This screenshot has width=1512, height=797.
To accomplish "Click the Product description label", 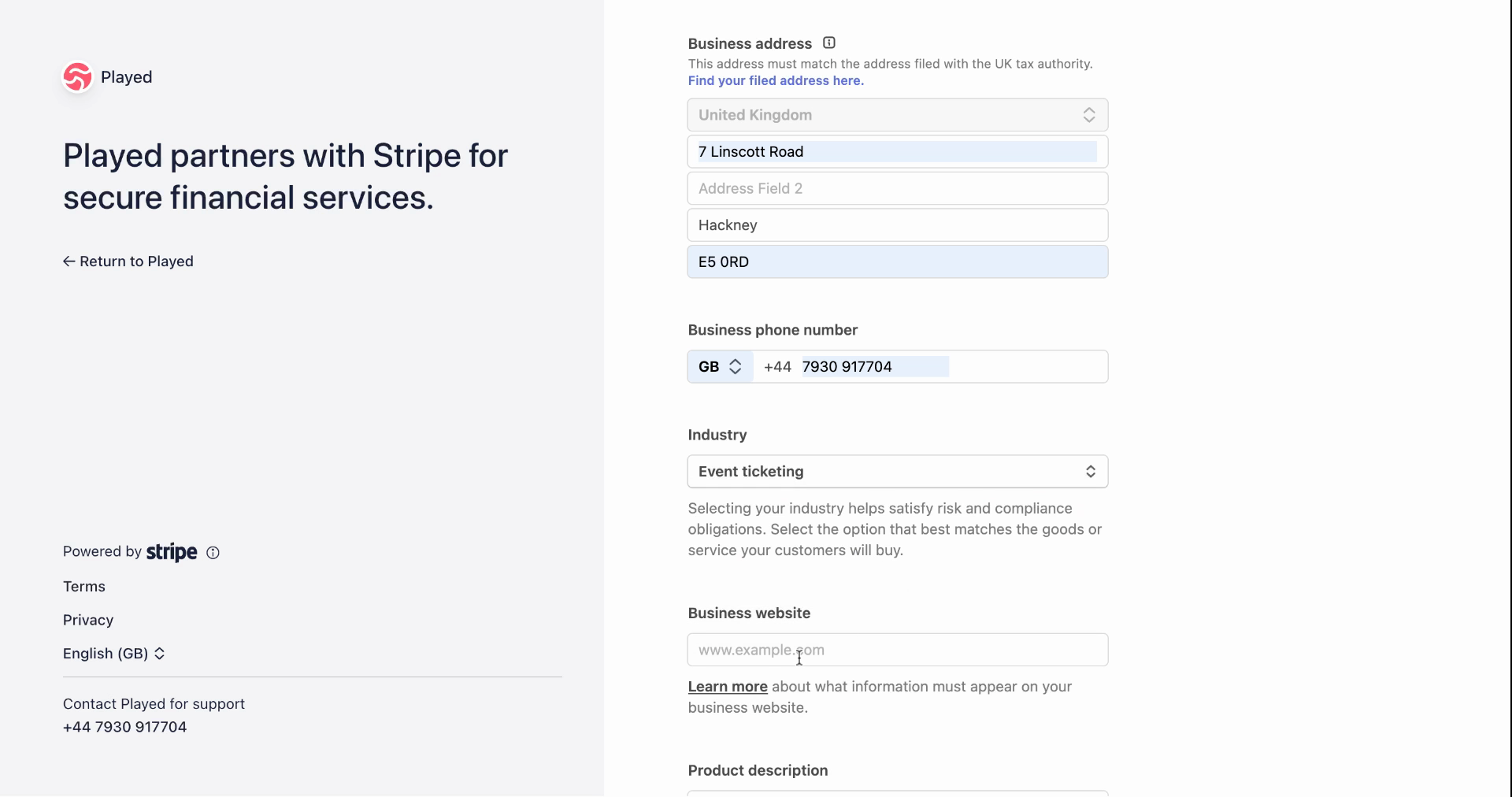I will point(758,771).
